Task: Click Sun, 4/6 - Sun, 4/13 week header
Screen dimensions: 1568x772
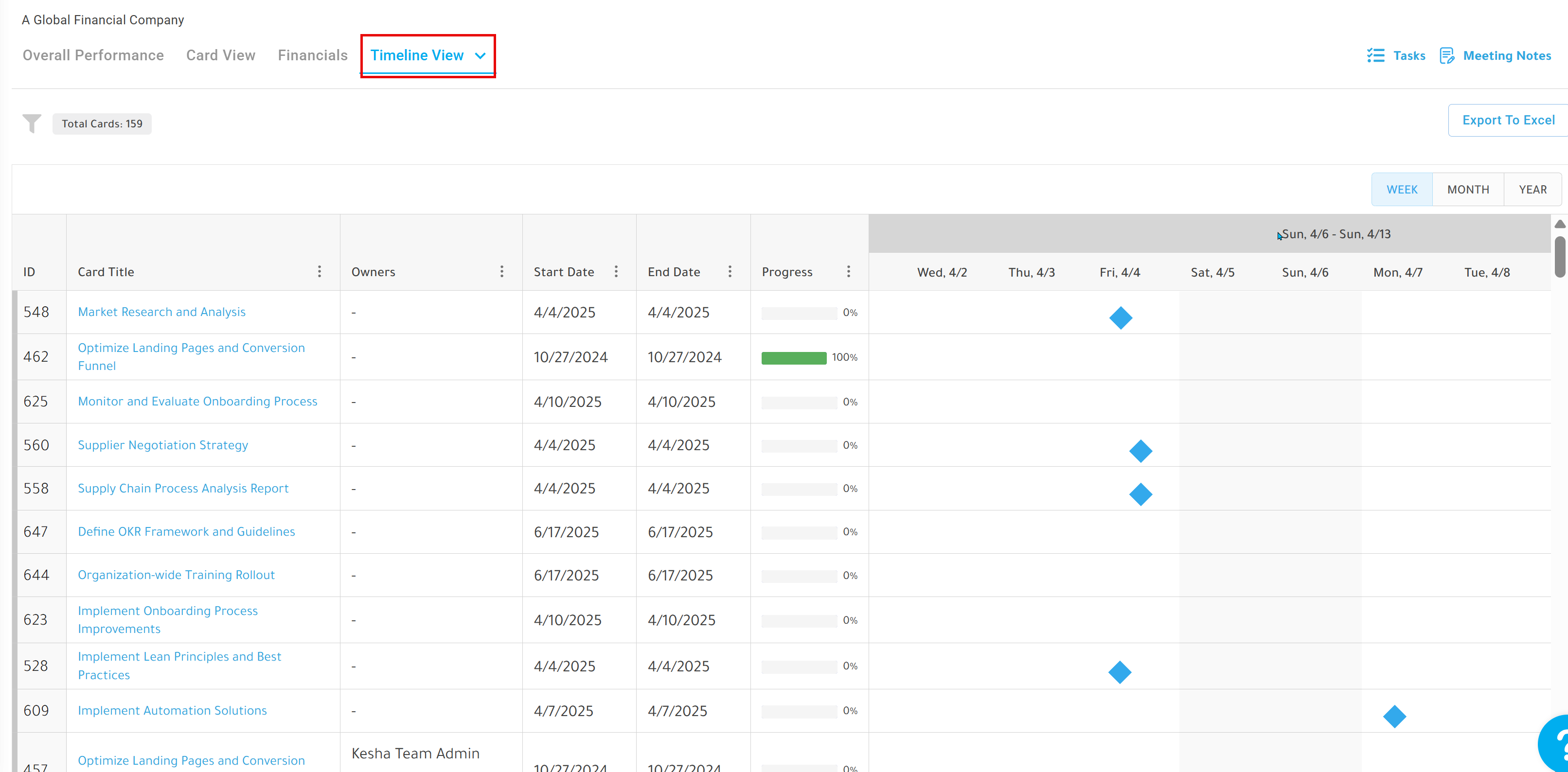Action: pos(1336,234)
